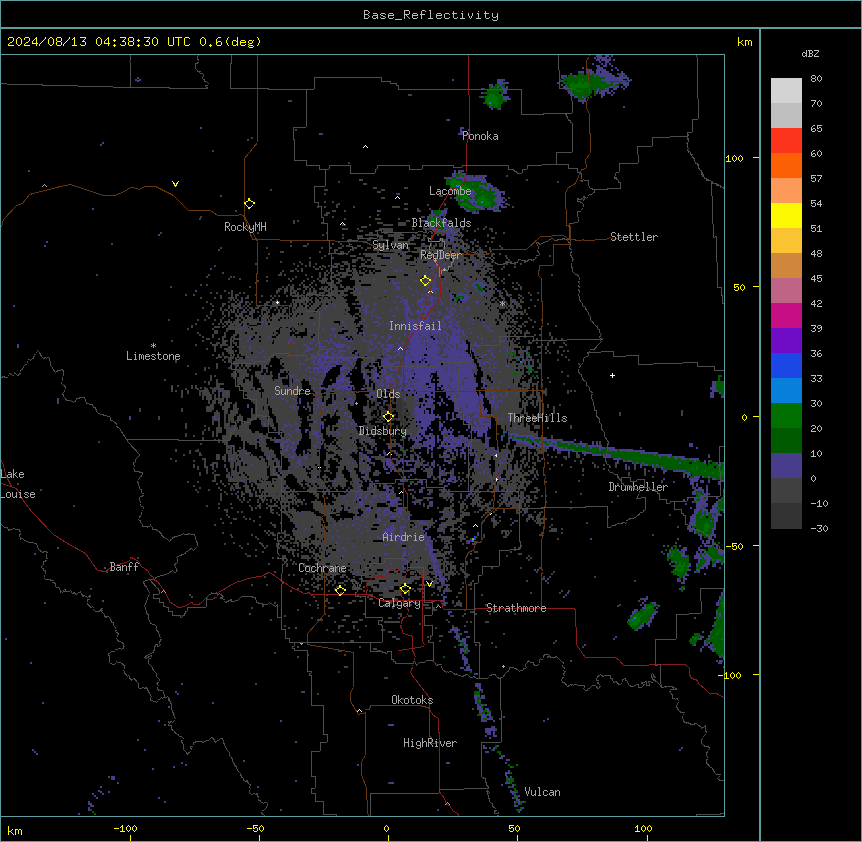Image resolution: width=862 pixels, height=842 pixels.
Task: Click the Banff label
Action: point(124,567)
